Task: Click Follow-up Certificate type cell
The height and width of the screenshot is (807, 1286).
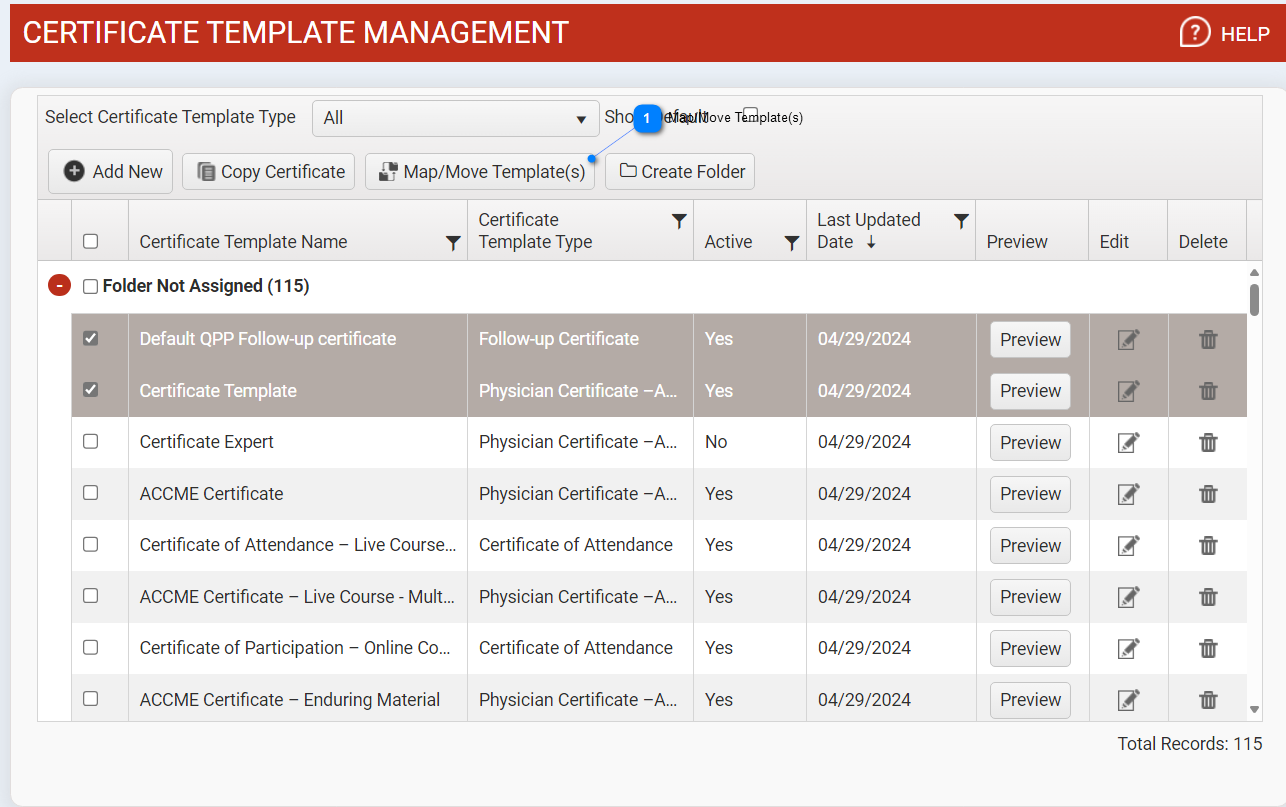Action: coord(559,339)
